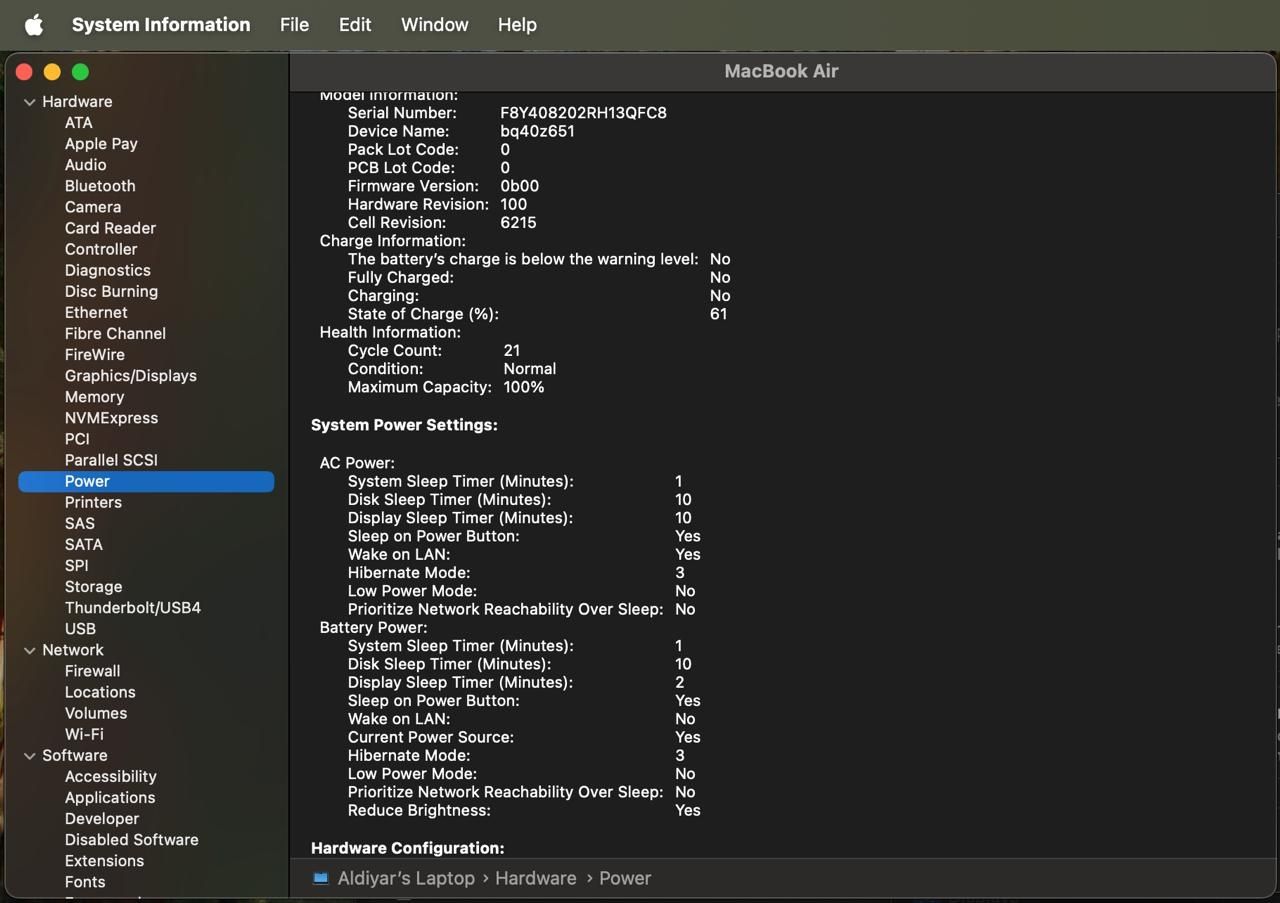Image resolution: width=1280 pixels, height=903 pixels.
Task: Select the highlighted Power item
Action: (x=146, y=481)
